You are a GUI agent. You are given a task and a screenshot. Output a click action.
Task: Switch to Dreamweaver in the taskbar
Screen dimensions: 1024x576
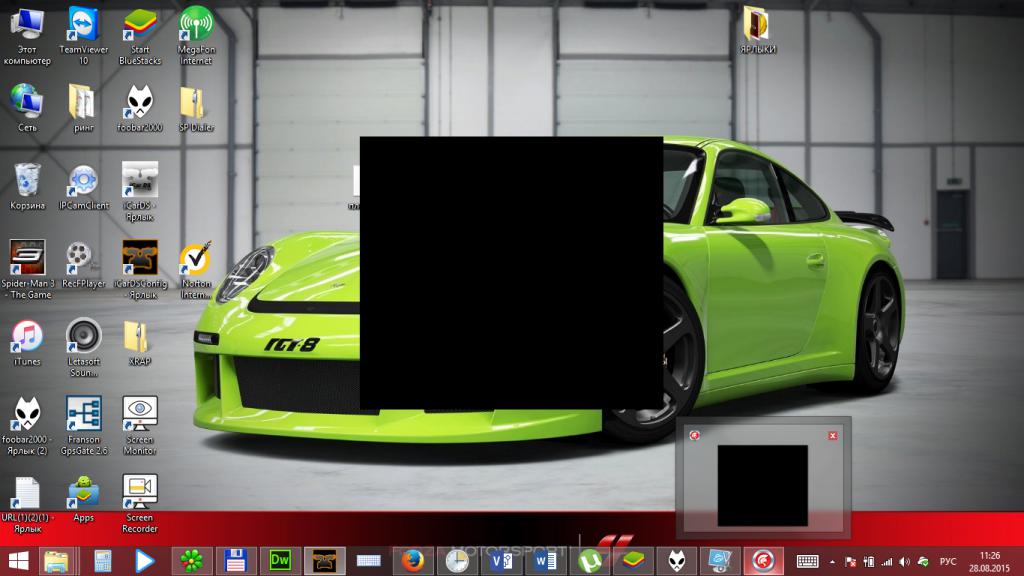point(277,560)
